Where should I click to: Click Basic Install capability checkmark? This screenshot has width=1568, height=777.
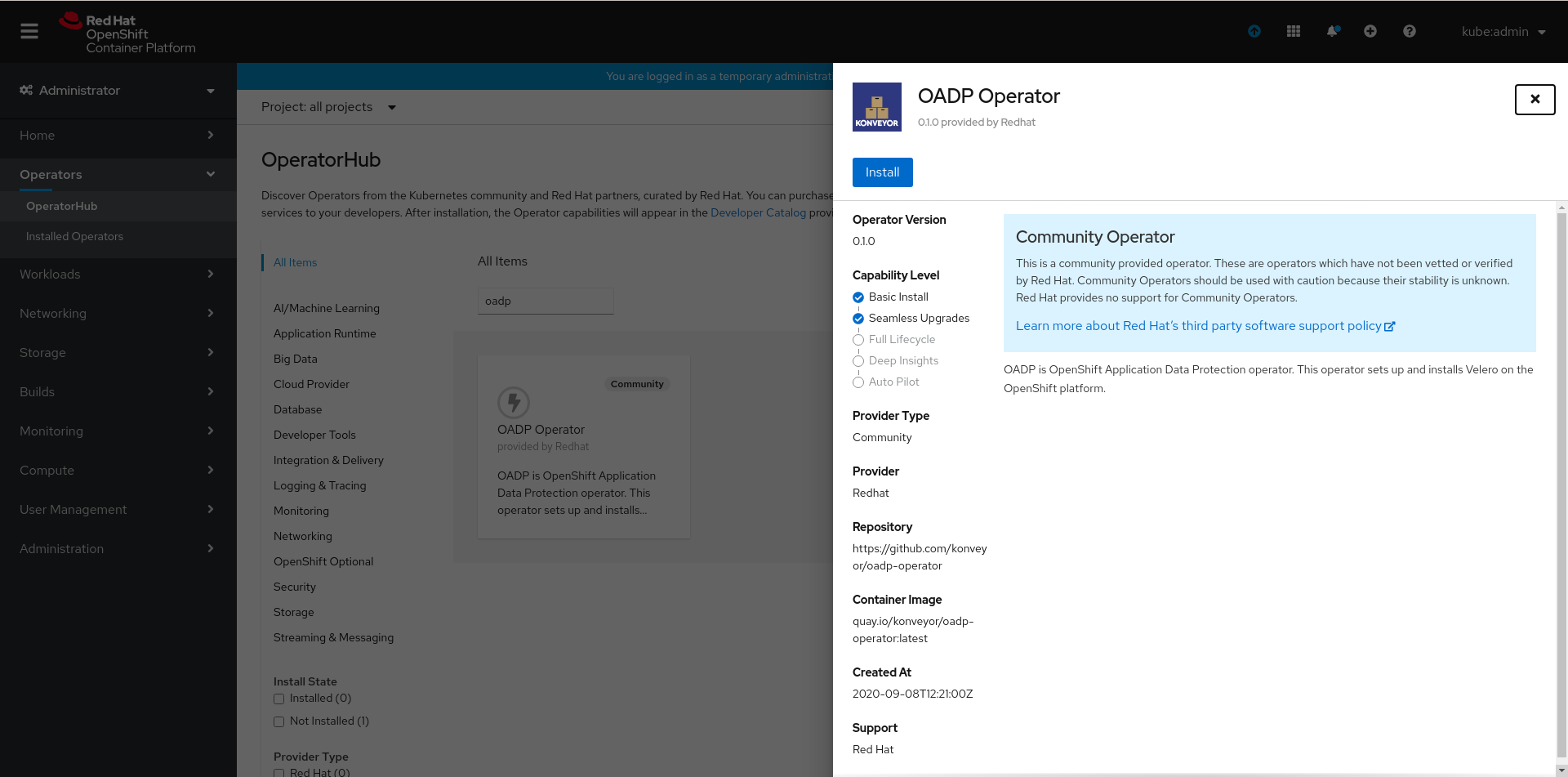pos(858,297)
